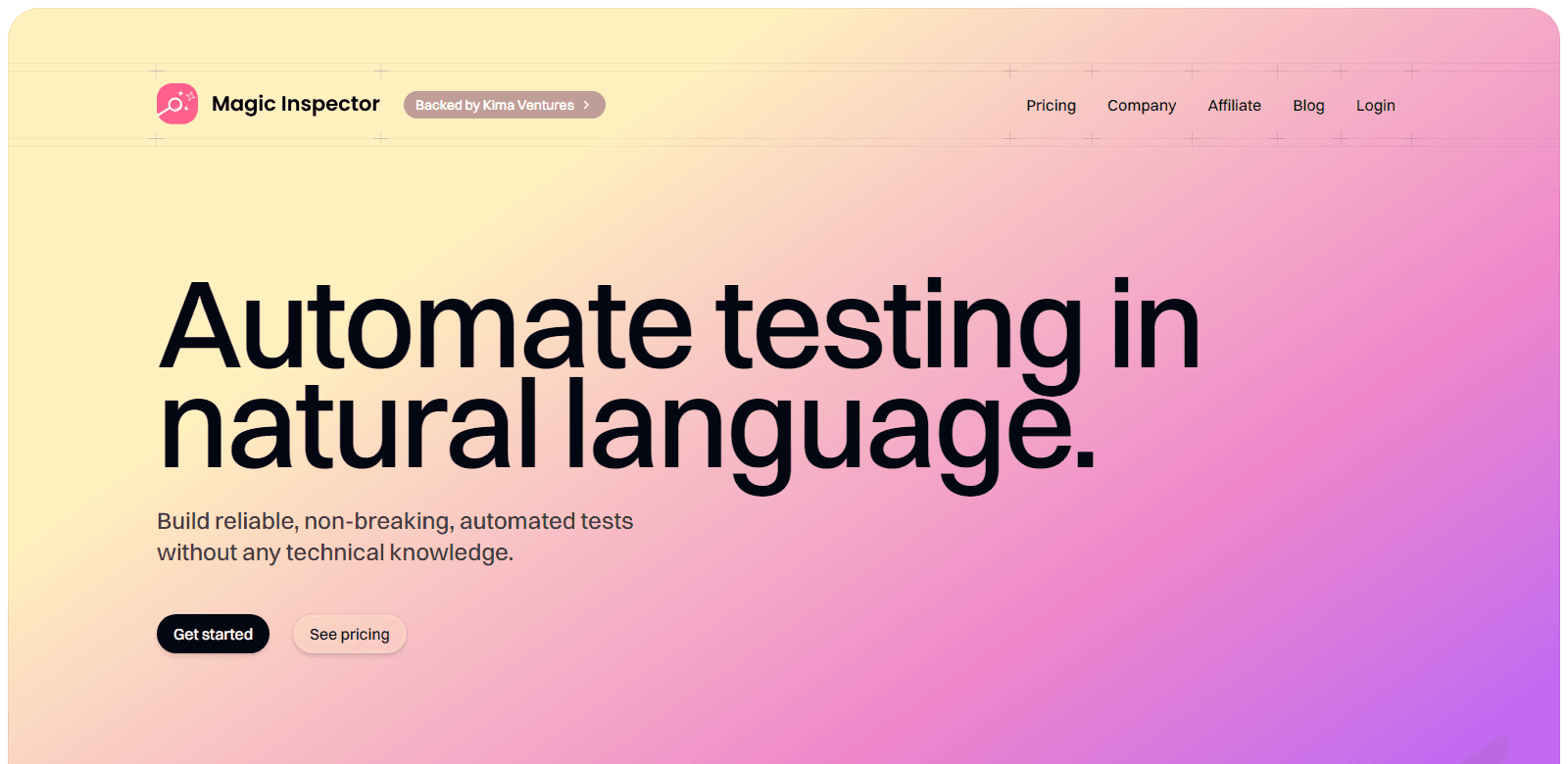The width and height of the screenshot is (1568, 764).
Task: Click the Magic Inspector magnifier logo icon
Action: coord(177,104)
